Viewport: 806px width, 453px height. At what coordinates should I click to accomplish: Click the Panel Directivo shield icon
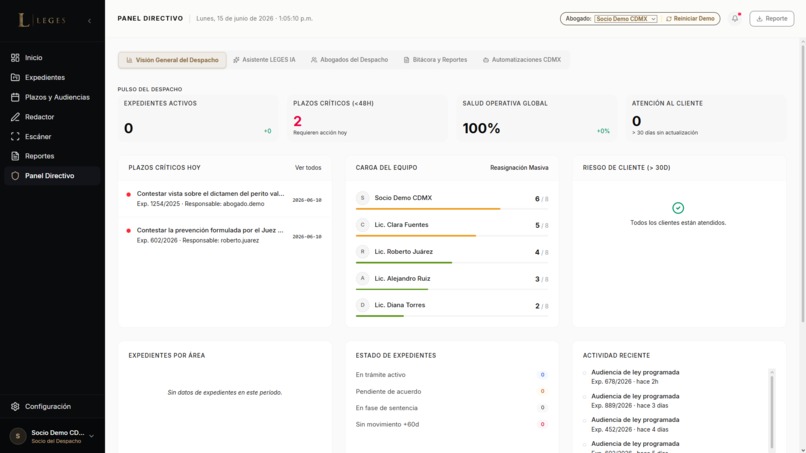coord(15,176)
